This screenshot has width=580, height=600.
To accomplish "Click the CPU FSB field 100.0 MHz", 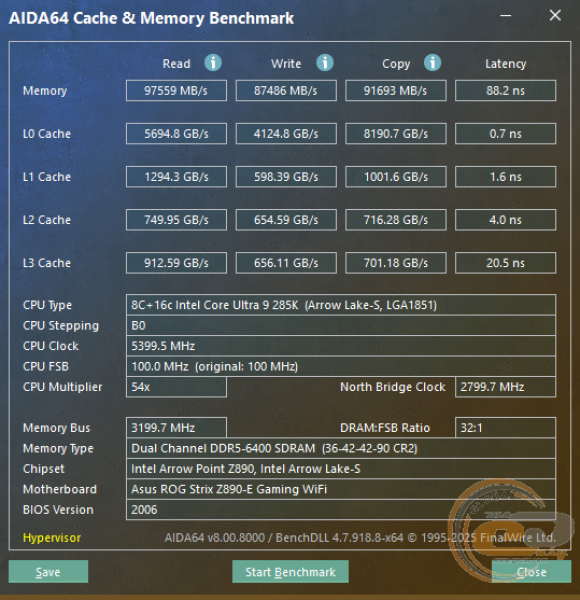I will tap(341, 367).
